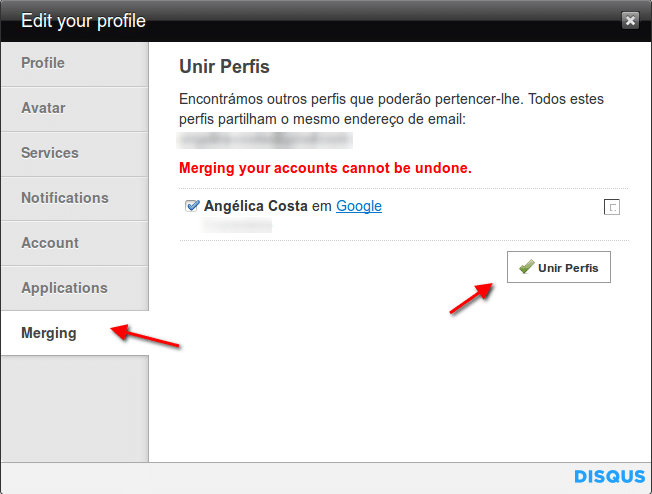
Task: Open the Profile tab
Action: (43, 63)
